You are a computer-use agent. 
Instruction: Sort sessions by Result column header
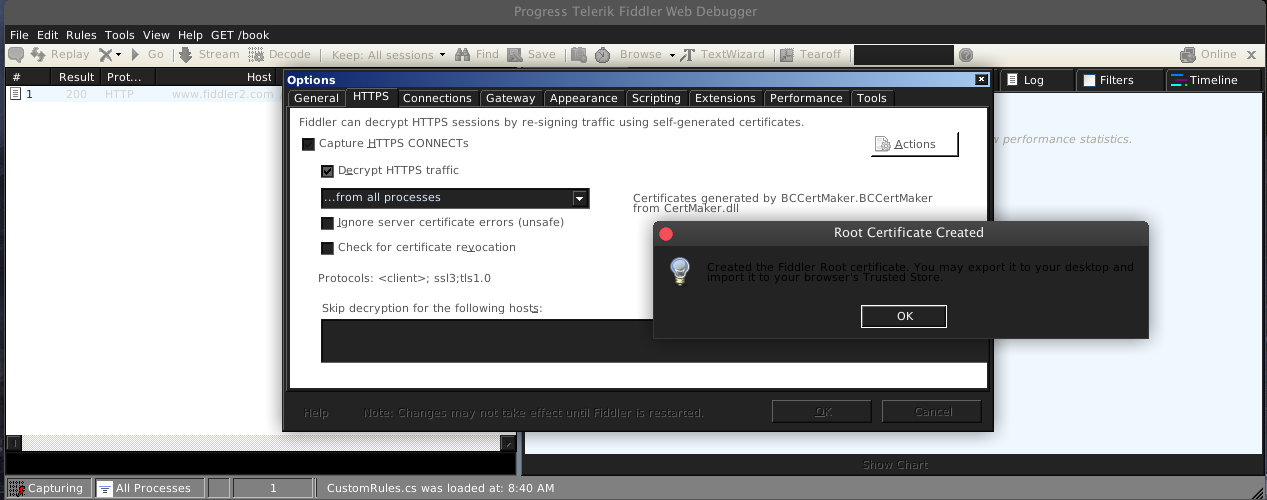(x=77, y=77)
